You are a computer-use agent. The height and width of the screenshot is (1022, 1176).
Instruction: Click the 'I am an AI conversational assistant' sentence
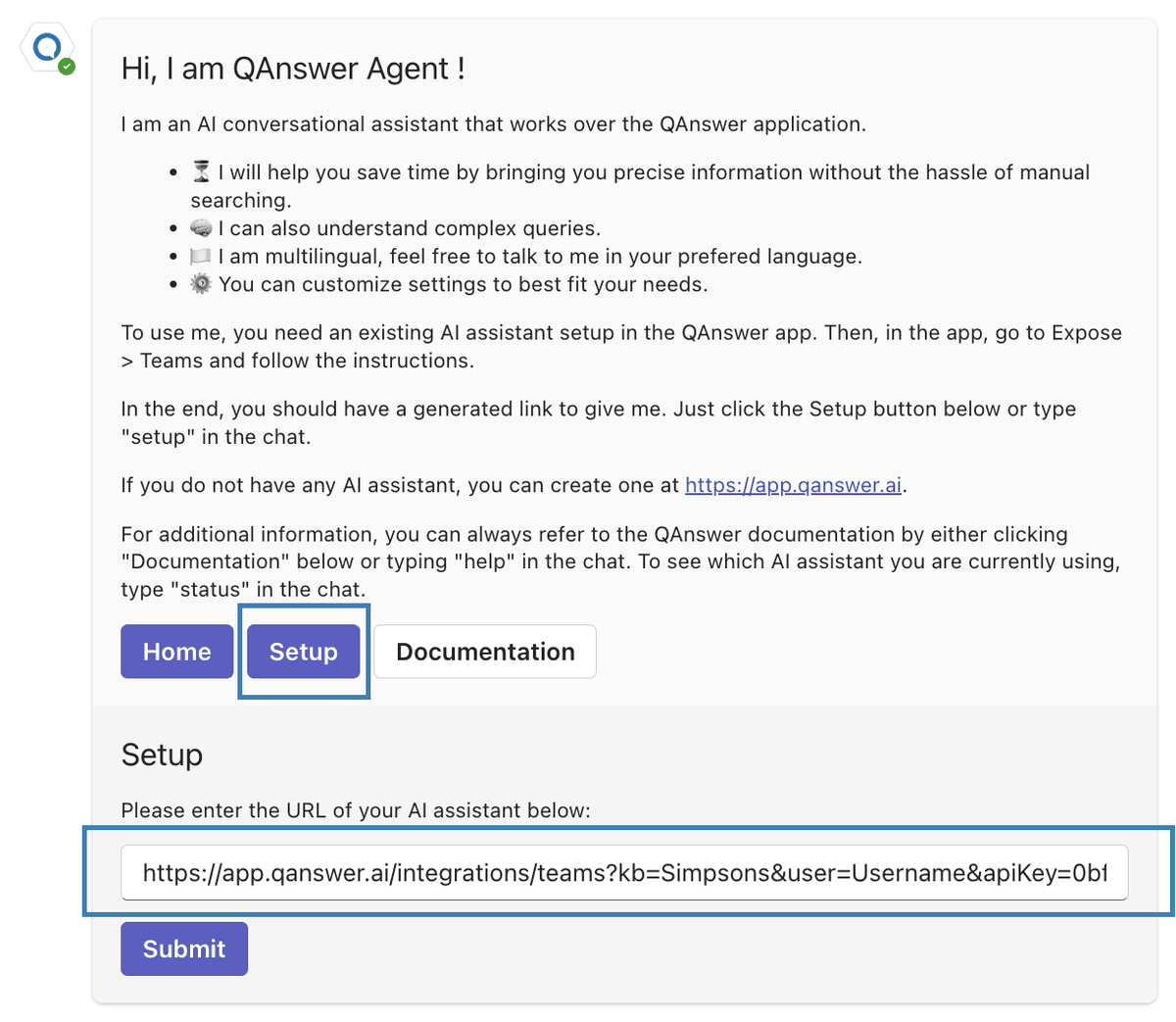[x=494, y=124]
